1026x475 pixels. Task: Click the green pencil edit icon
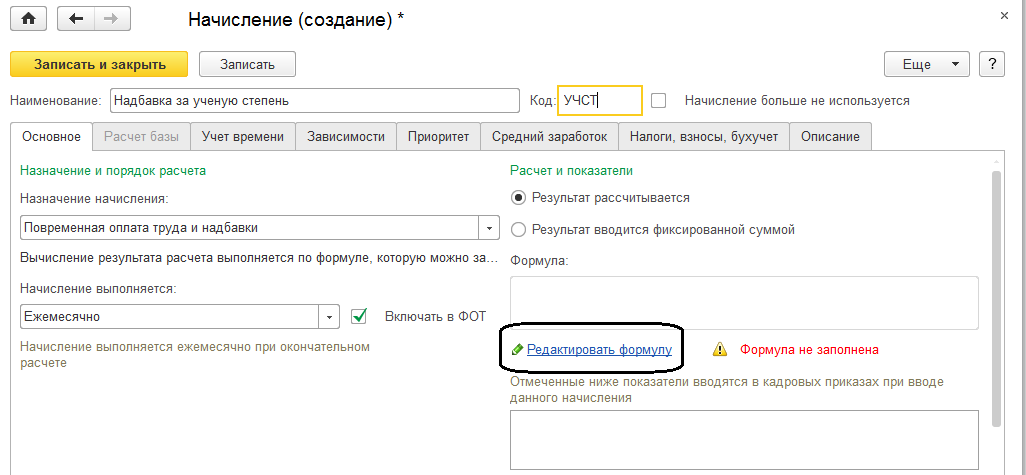516,350
